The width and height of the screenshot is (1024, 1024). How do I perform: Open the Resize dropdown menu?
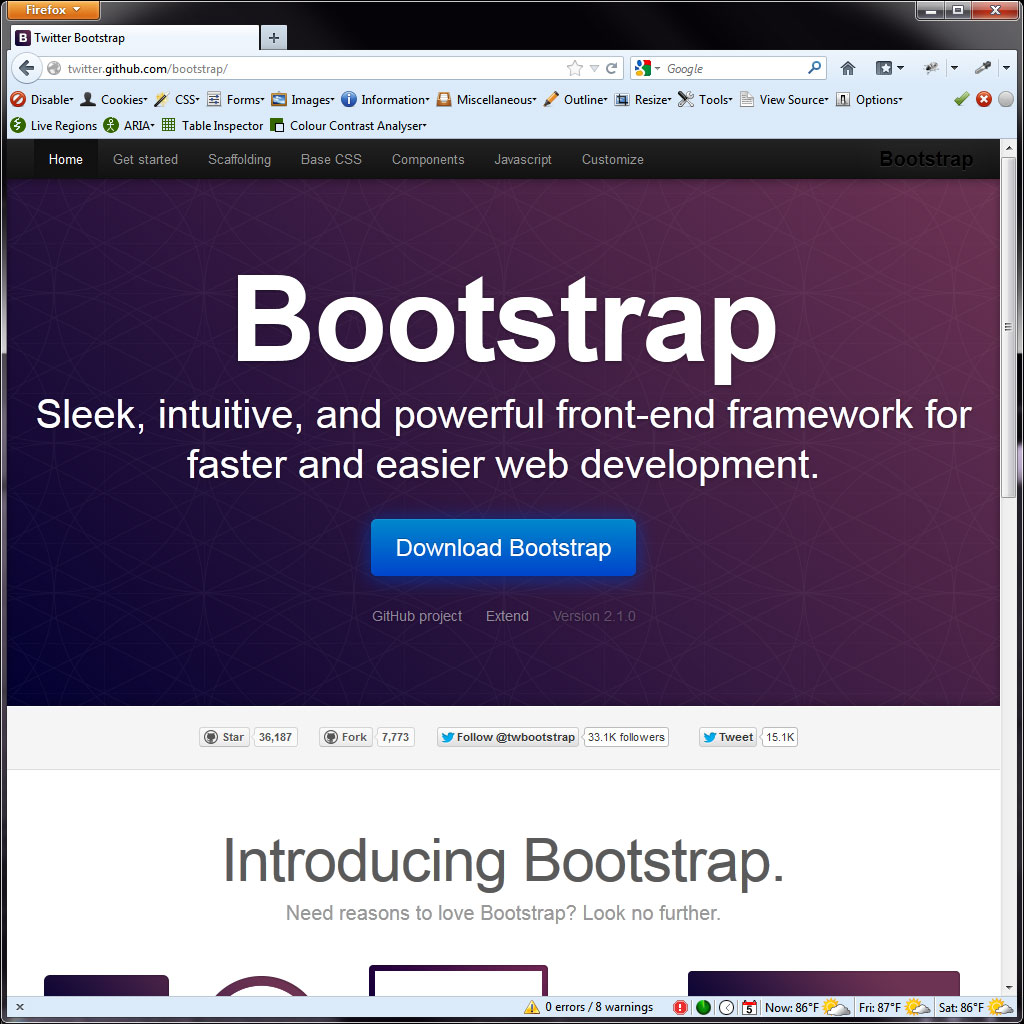(643, 99)
